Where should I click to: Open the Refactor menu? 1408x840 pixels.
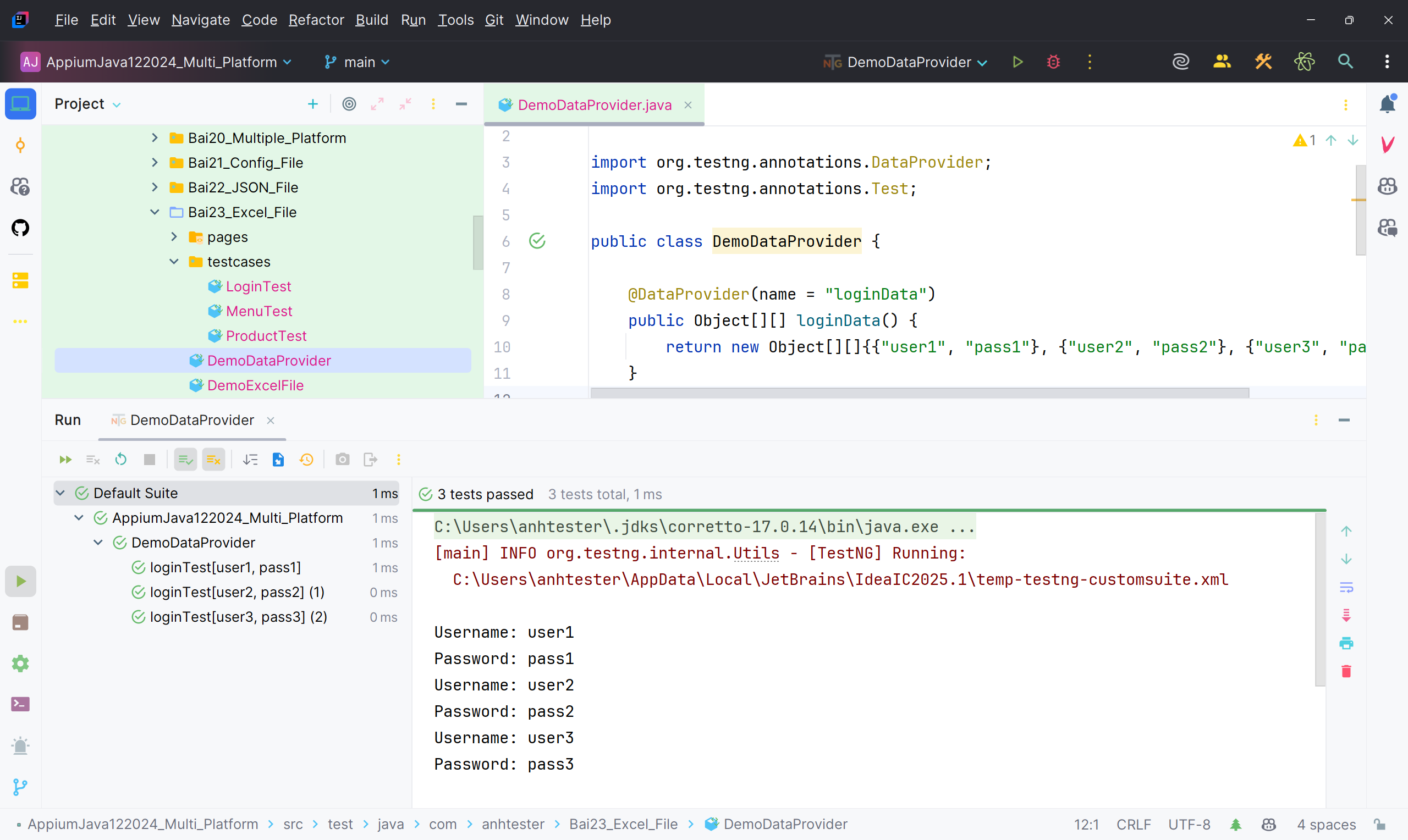pos(316,20)
